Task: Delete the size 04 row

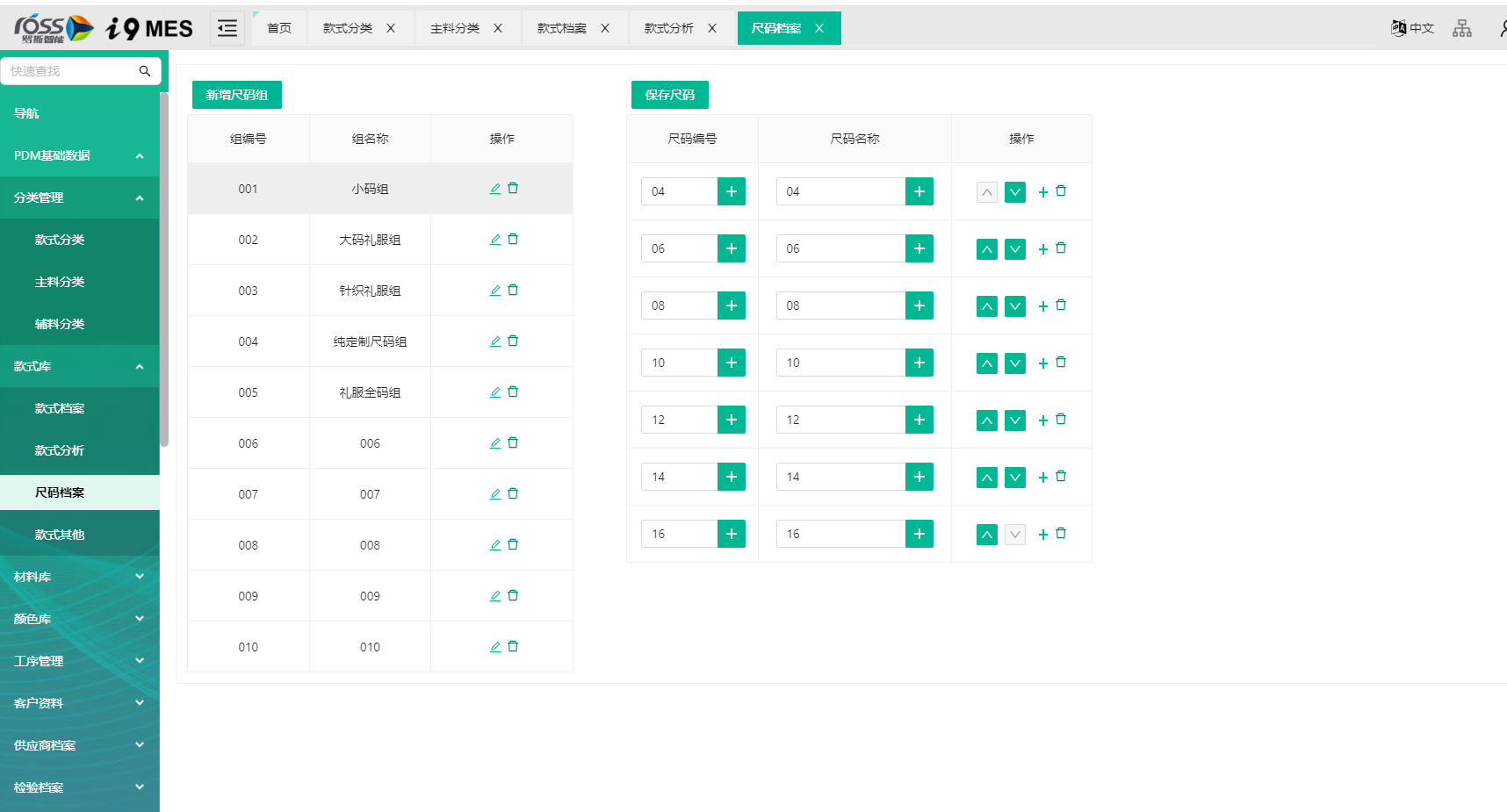Action: 1061,191
